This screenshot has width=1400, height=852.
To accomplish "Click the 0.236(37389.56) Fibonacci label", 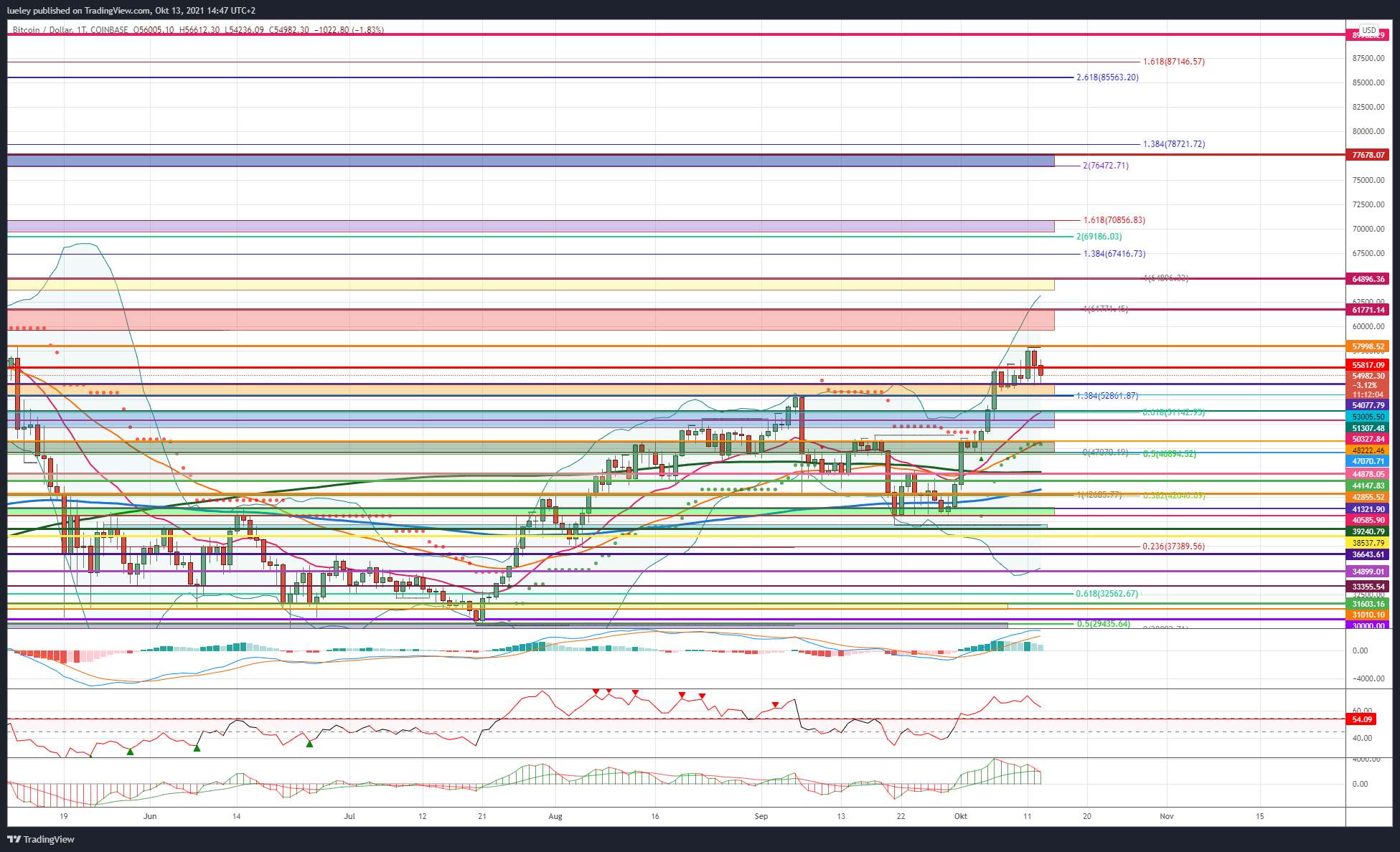I will (1173, 546).
